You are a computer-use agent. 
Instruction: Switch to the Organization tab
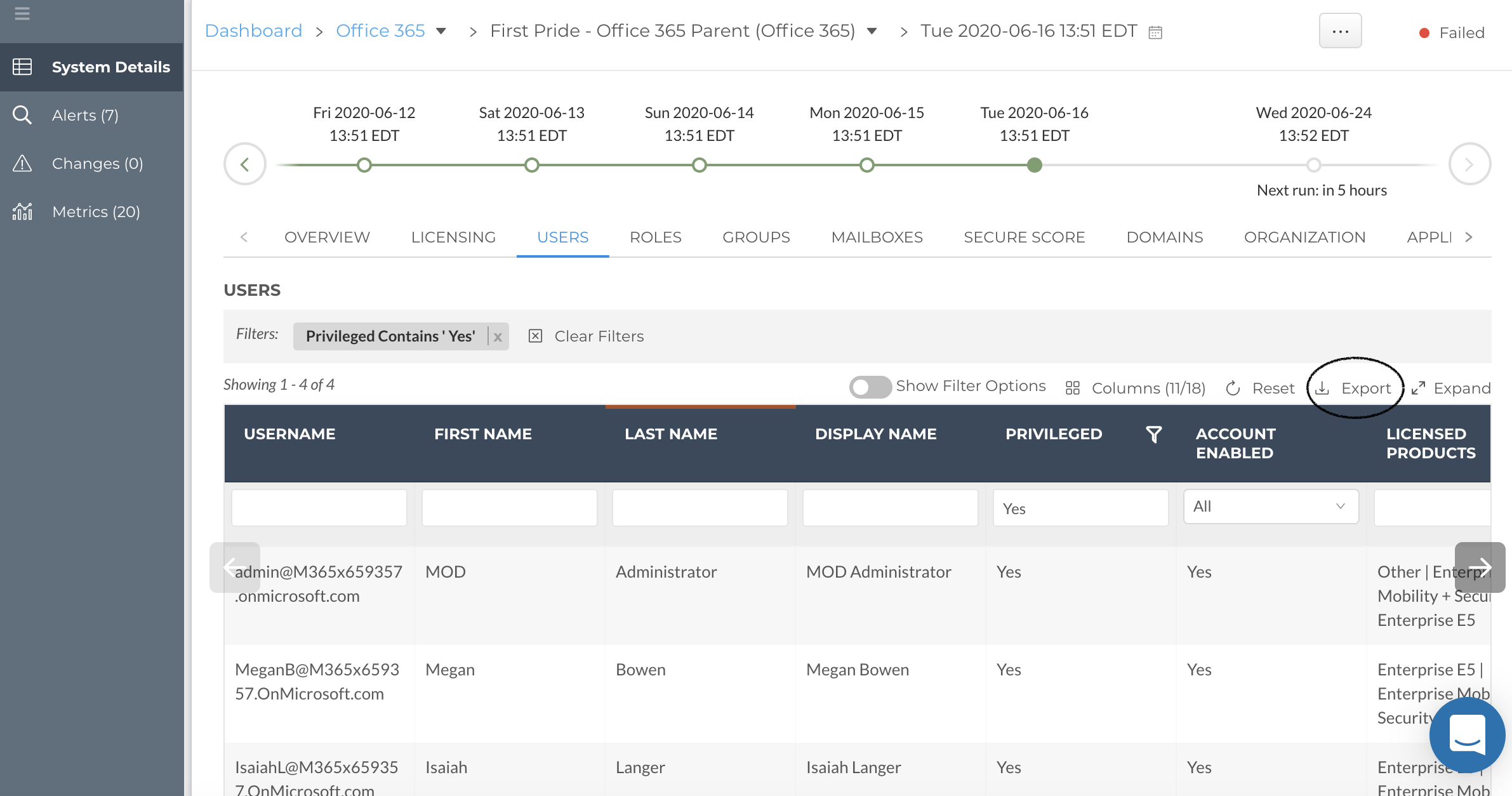point(1304,237)
